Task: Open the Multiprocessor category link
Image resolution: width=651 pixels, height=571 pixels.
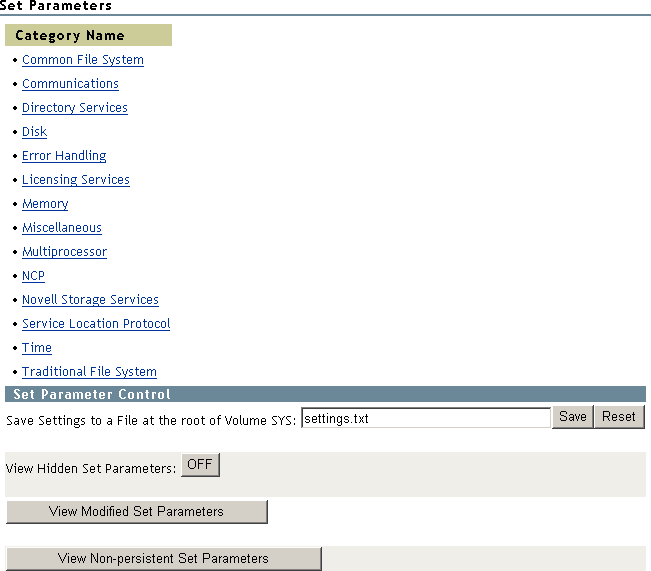Action: pos(64,252)
